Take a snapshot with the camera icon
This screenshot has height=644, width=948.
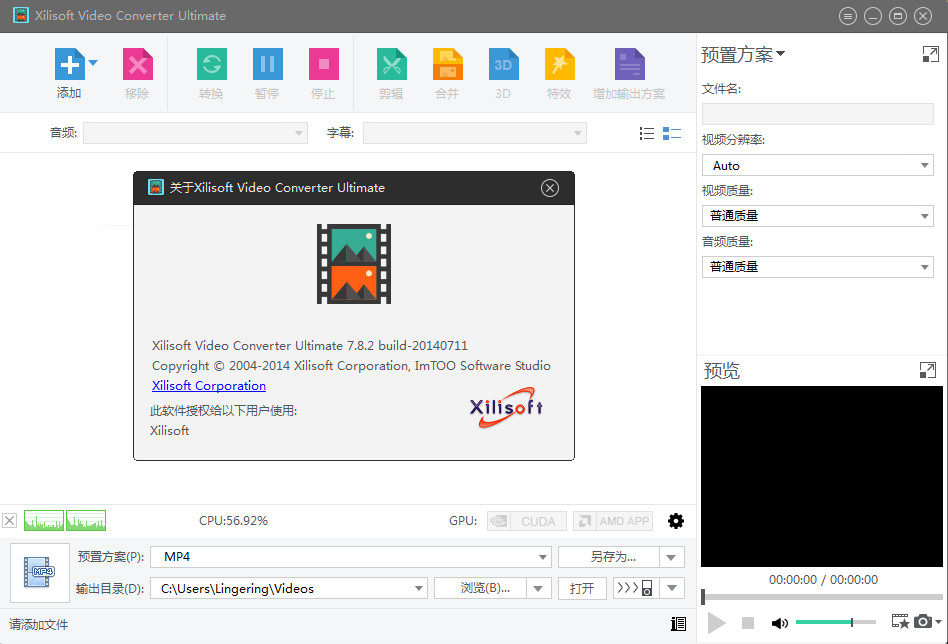coord(922,621)
